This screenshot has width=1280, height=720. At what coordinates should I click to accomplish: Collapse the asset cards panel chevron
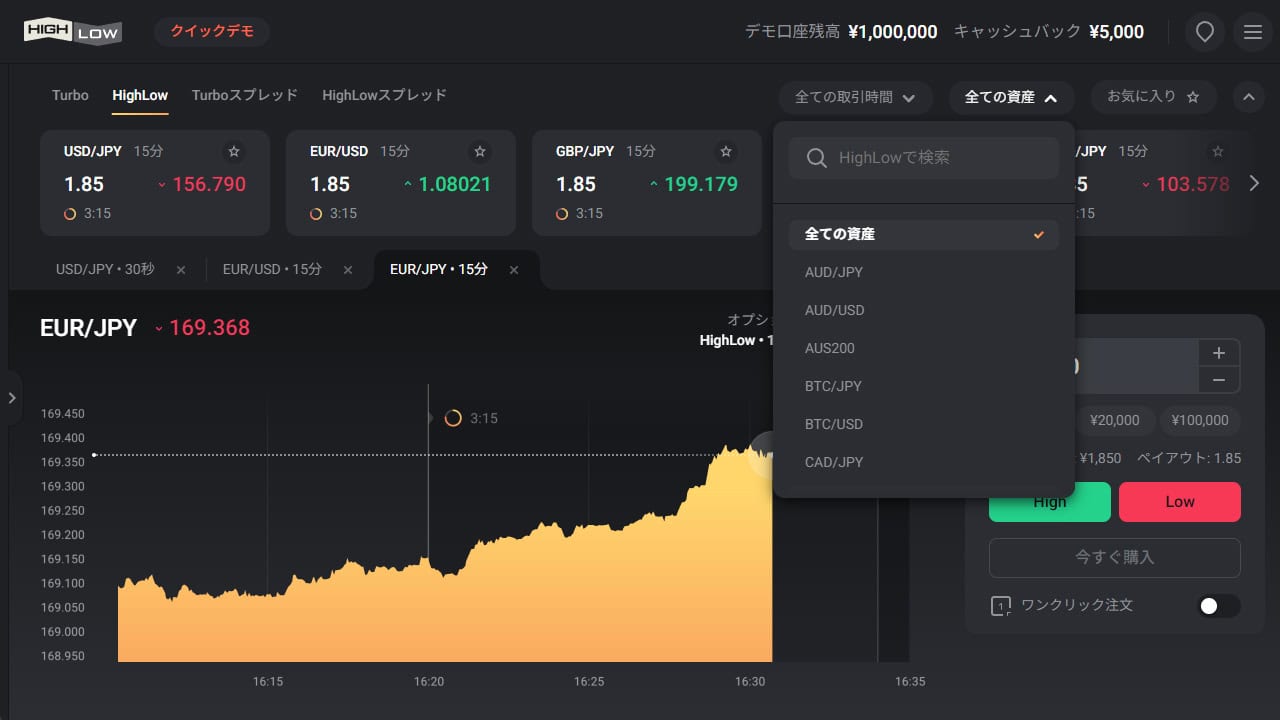[x=1248, y=97]
